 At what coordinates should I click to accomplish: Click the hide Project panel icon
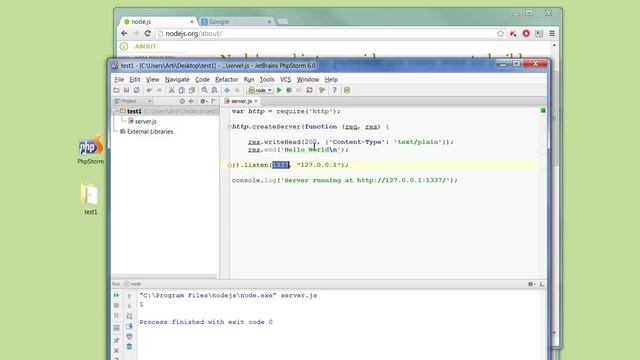(213, 101)
